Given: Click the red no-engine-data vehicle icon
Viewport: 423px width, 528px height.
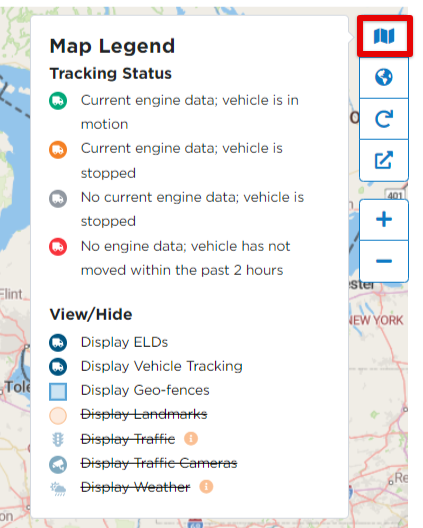Looking at the screenshot, I should point(58,247).
